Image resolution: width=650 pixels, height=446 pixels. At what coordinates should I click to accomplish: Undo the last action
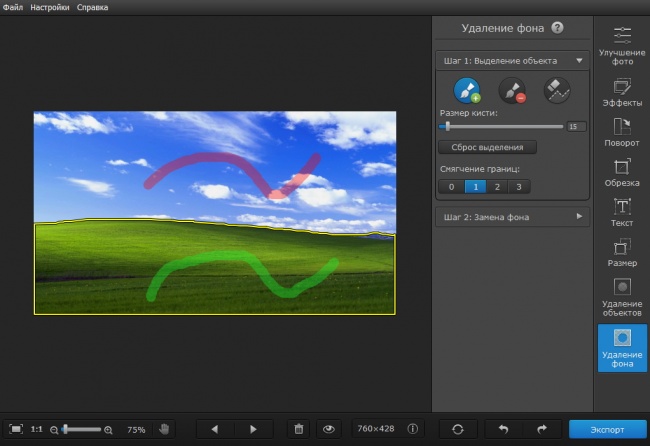pyautogui.click(x=503, y=429)
